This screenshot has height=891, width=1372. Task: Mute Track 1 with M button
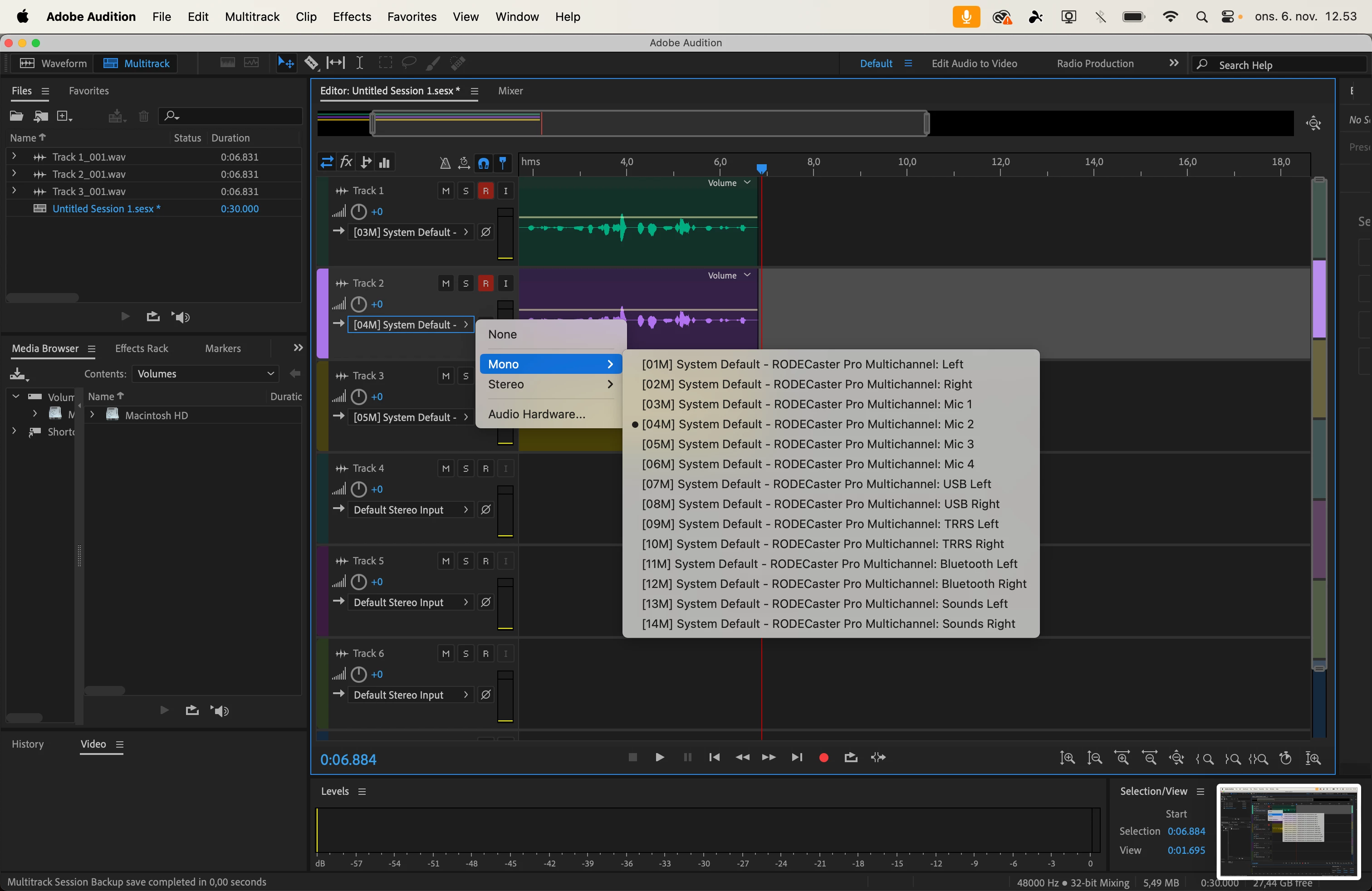[446, 191]
